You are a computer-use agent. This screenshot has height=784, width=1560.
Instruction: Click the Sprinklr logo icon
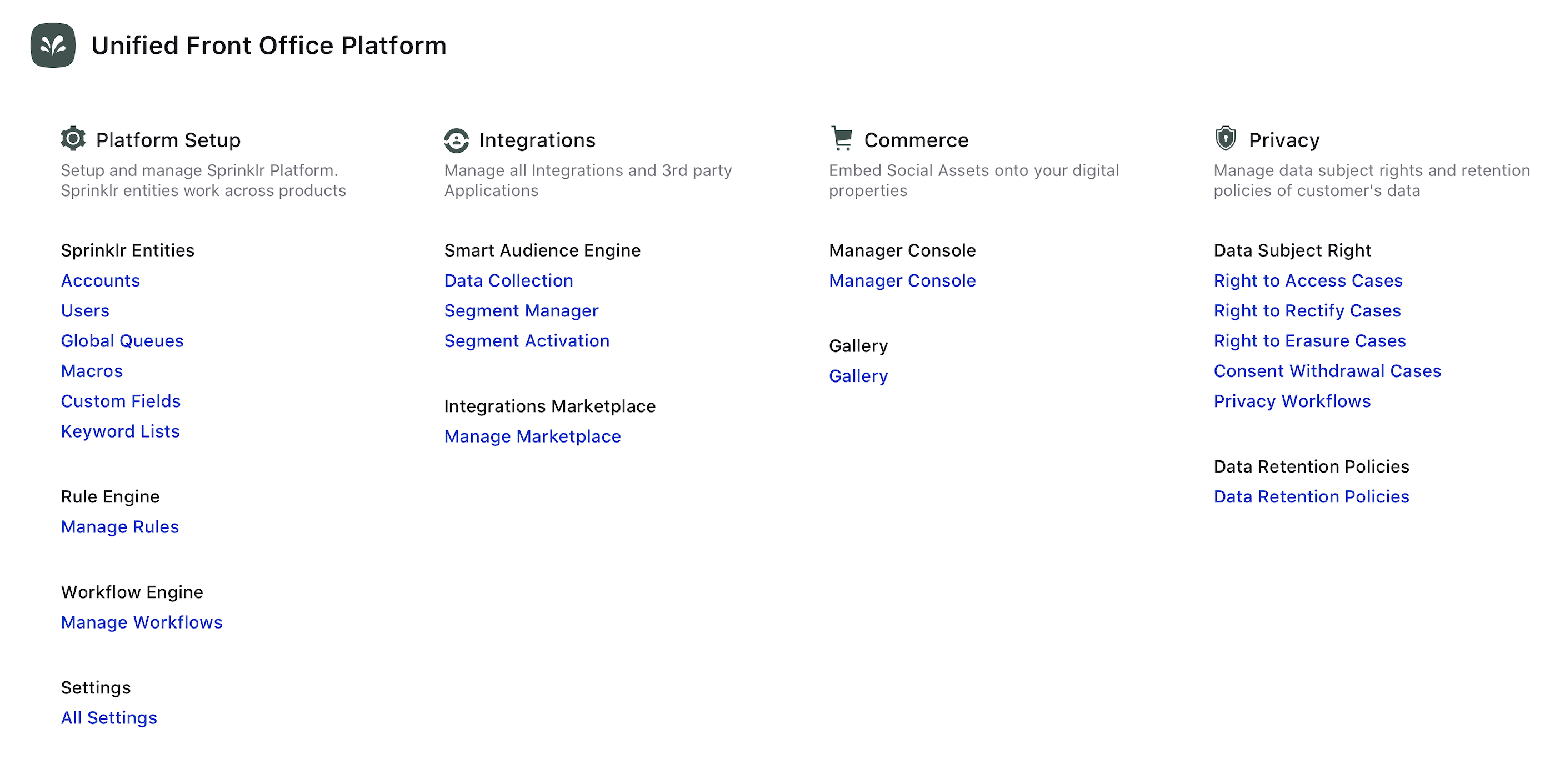point(52,44)
